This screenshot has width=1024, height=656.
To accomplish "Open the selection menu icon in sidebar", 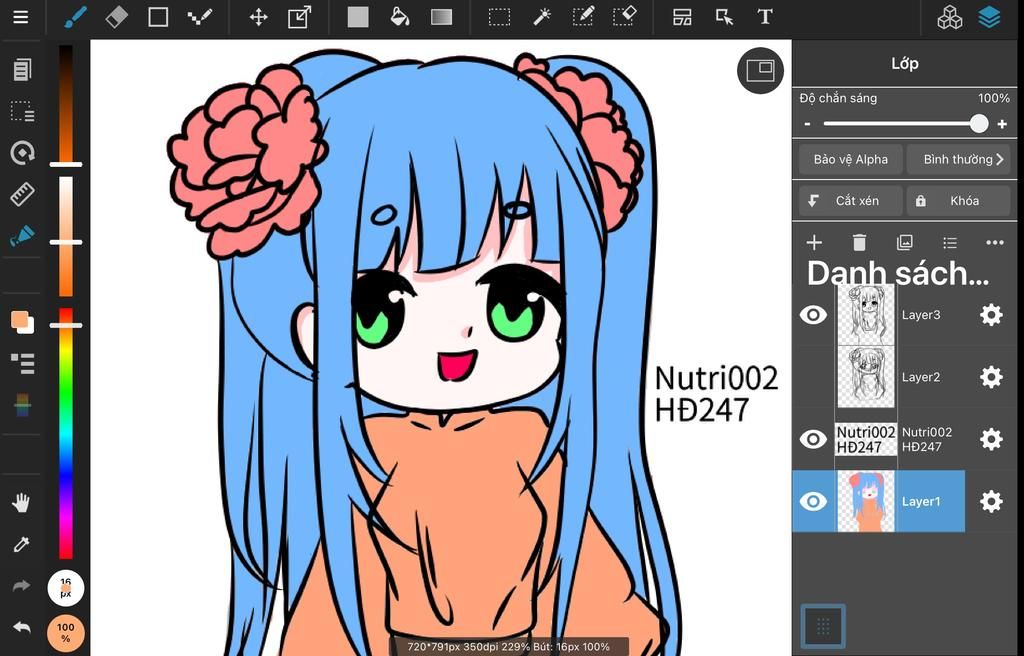I will tap(22, 111).
